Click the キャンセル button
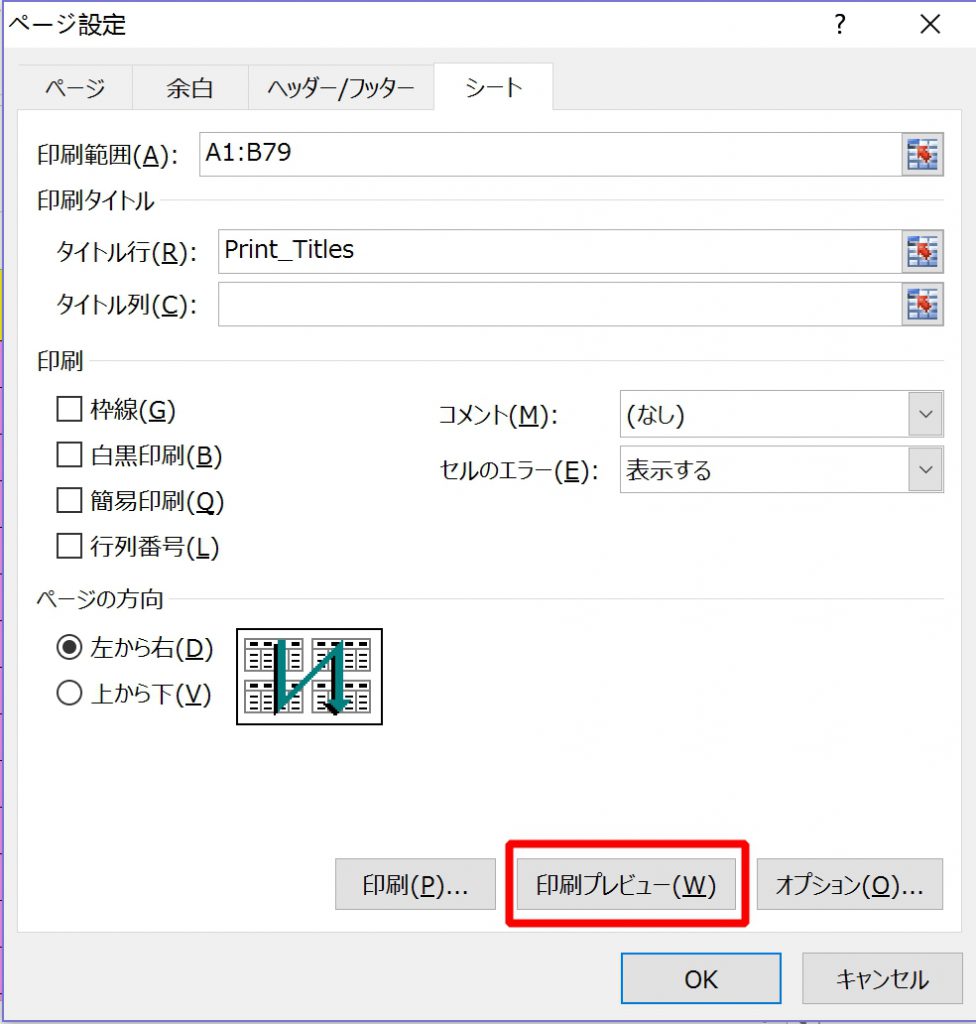The image size is (976, 1024). [x=880, y=978]
